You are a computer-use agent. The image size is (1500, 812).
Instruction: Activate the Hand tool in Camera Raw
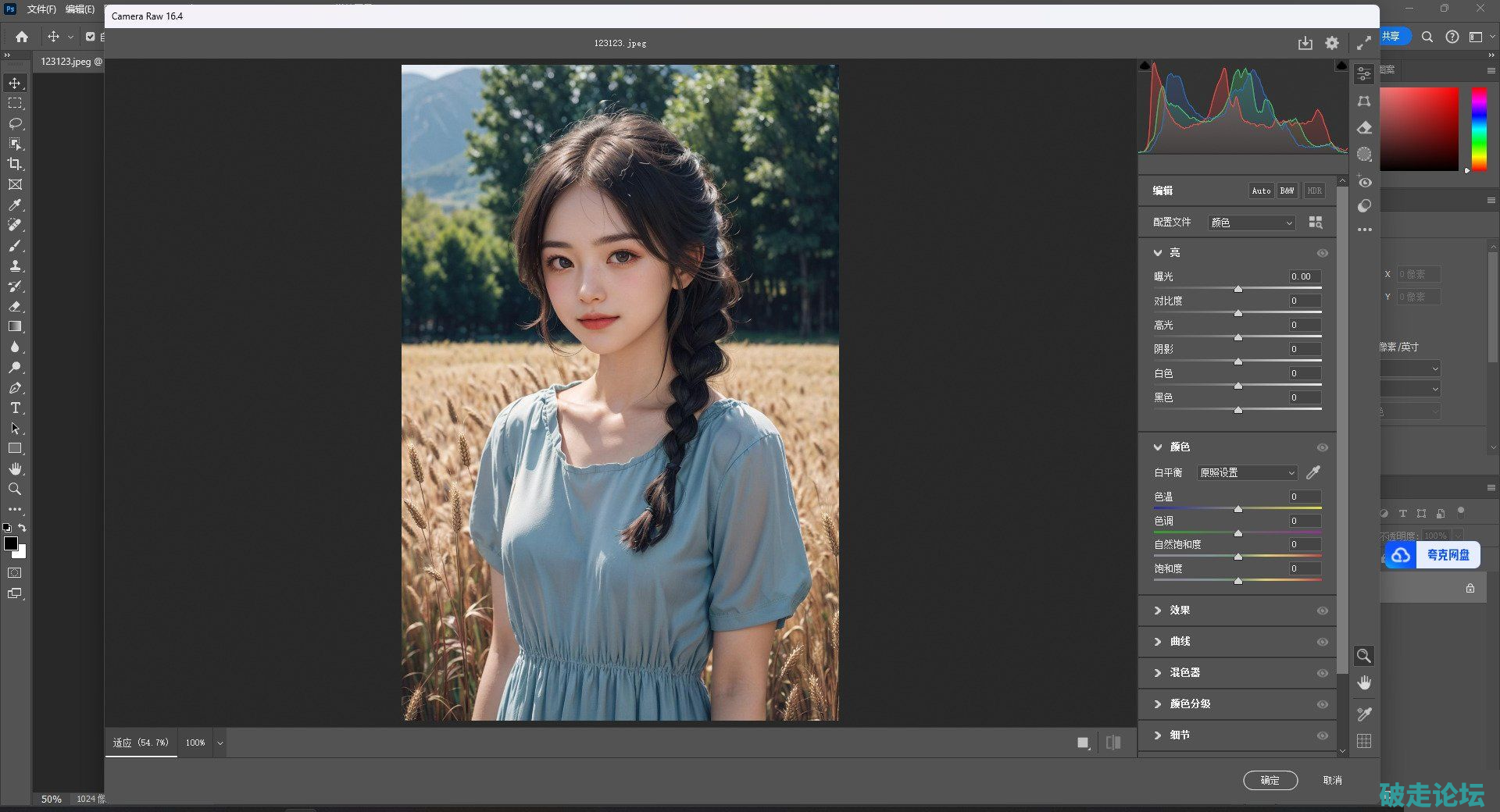click(1364, 683)
